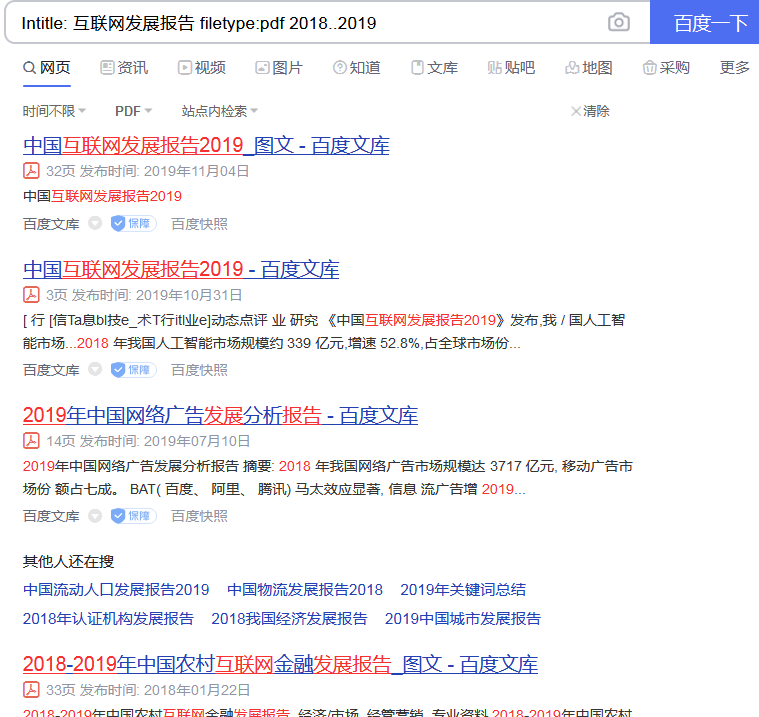Click the camera image-search icon
This screenshot has height=717, width=759.
619,22
